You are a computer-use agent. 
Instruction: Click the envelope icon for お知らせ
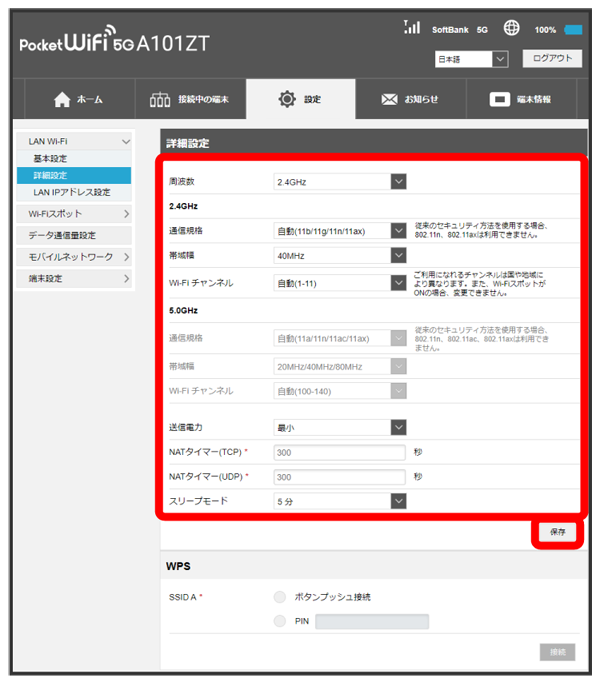click(x=390, y=99)
